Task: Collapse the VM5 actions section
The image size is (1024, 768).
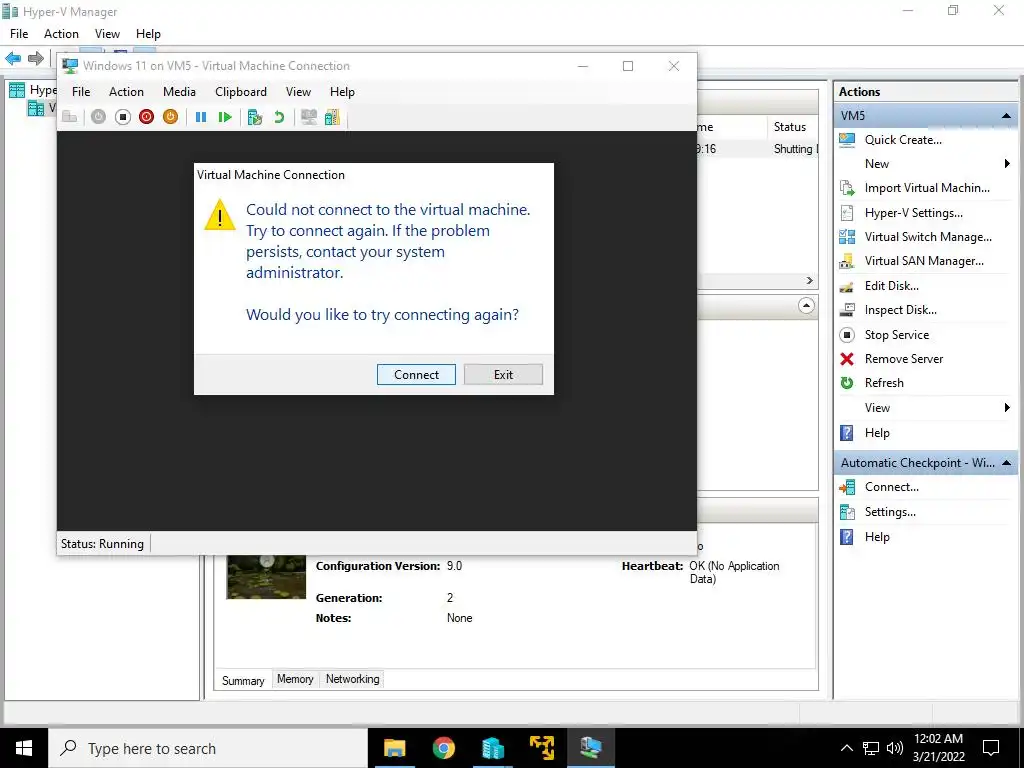Action: (1006, 116)
